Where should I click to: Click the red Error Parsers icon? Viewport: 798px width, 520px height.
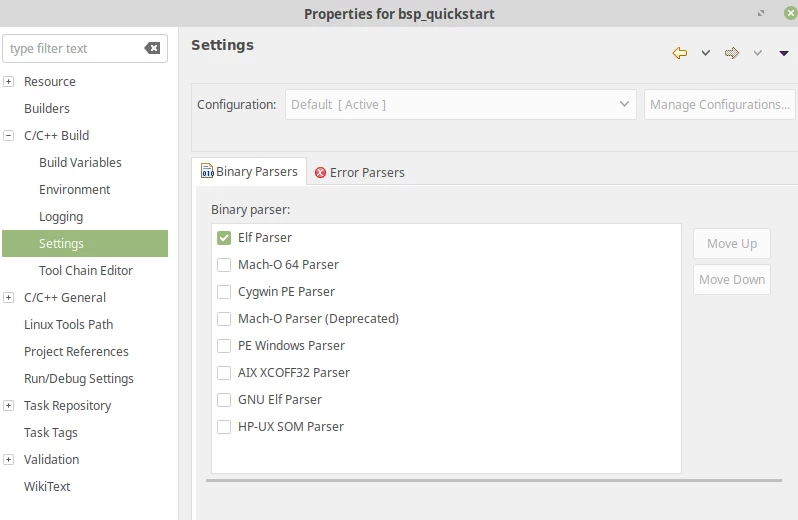tap(320, 172)
